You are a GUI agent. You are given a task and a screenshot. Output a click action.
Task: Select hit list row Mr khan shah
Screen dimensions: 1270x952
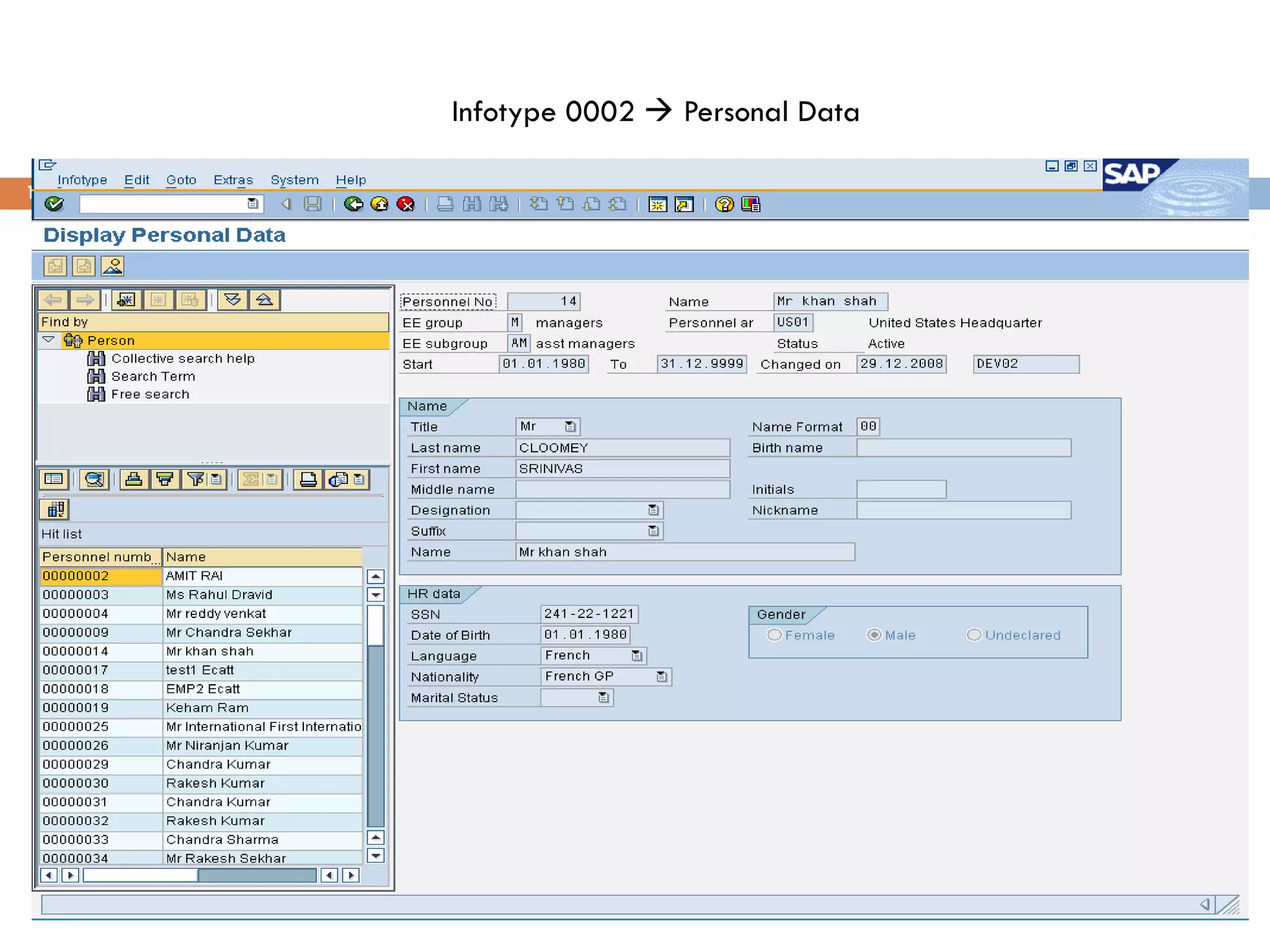click(201, 651)
